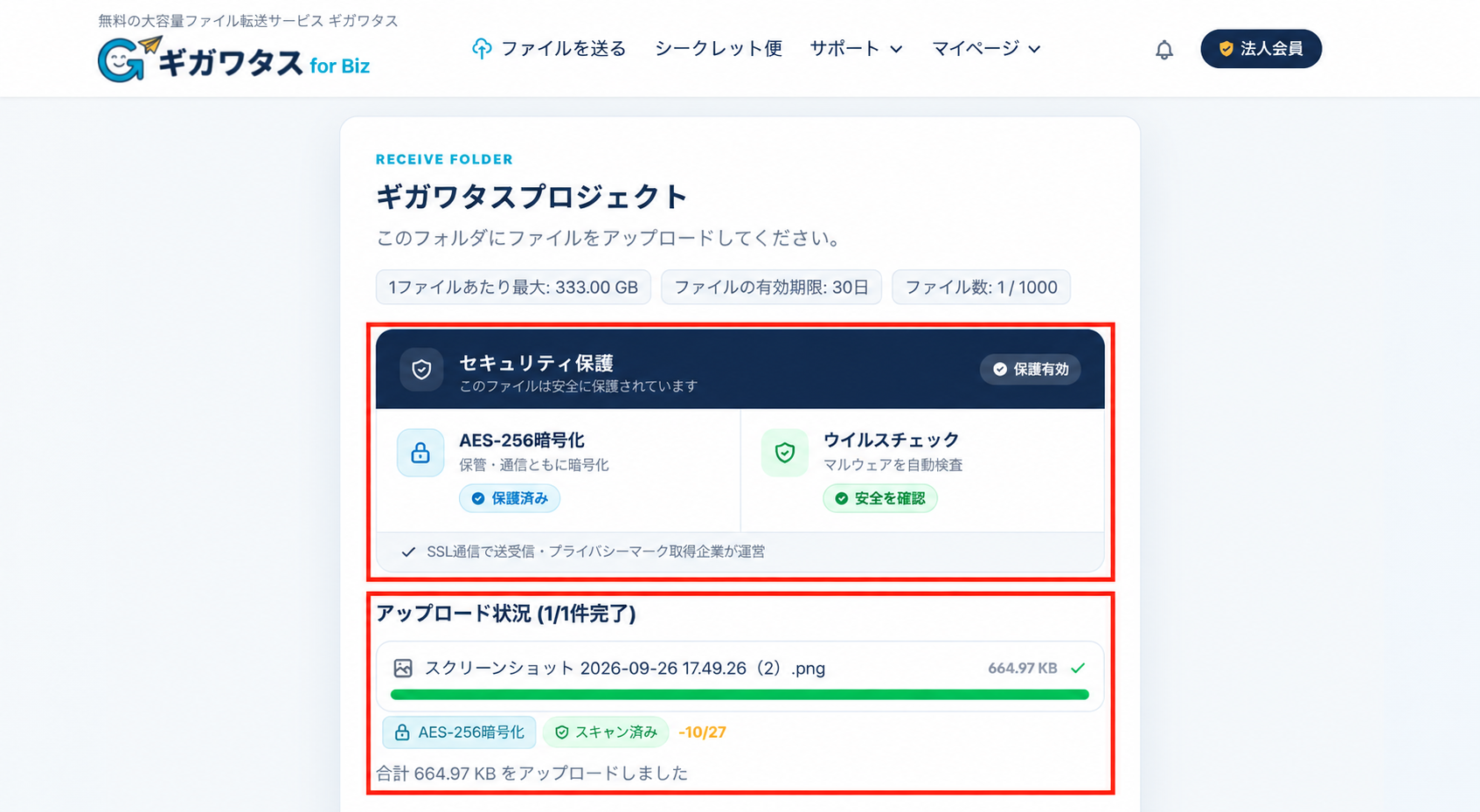The height and width of the screenshot is (812, 1480).
Task: Click the cloud upload icon beside ファイルを送る
Action: [x=482, y=49]
